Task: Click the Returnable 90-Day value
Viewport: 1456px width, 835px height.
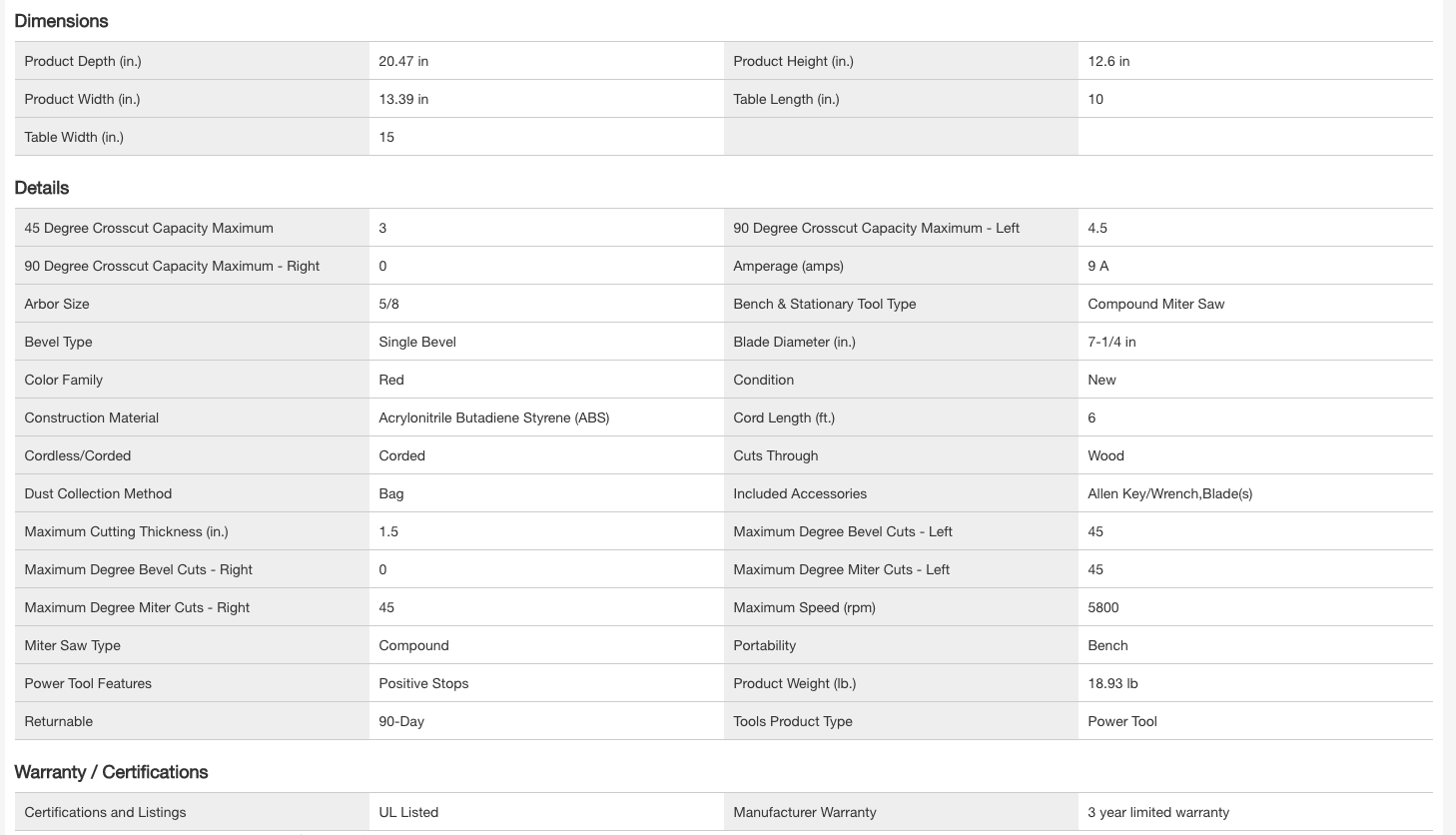Action: pos(401,721)
